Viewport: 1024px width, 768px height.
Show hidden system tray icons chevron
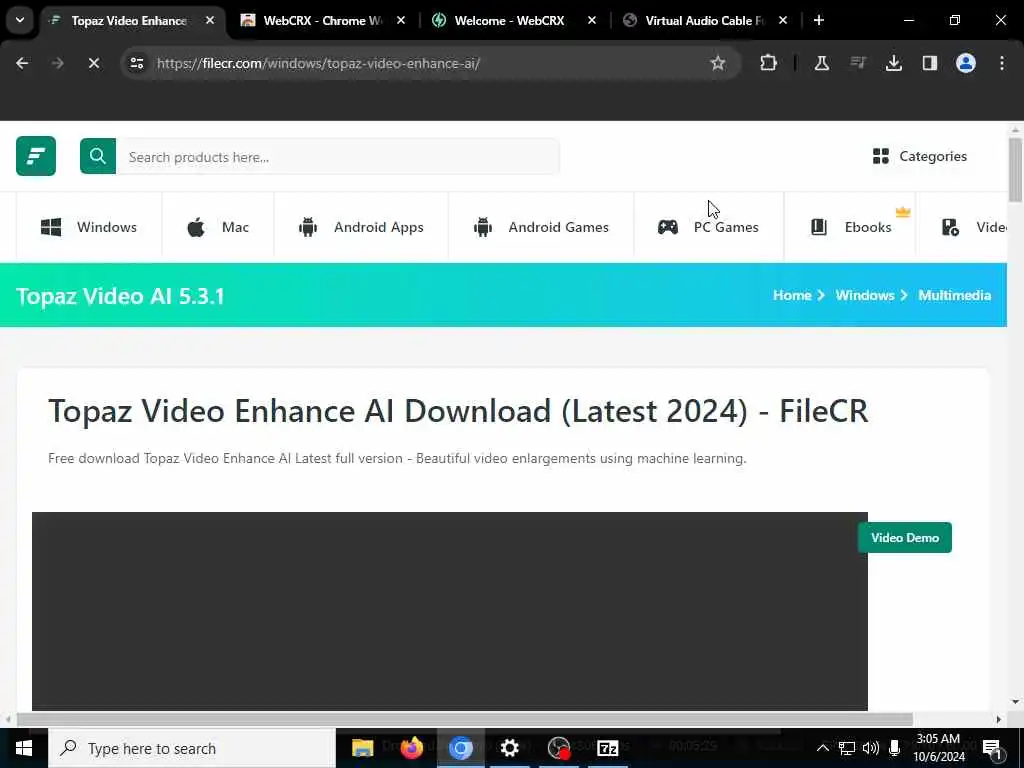pos(823,748)
